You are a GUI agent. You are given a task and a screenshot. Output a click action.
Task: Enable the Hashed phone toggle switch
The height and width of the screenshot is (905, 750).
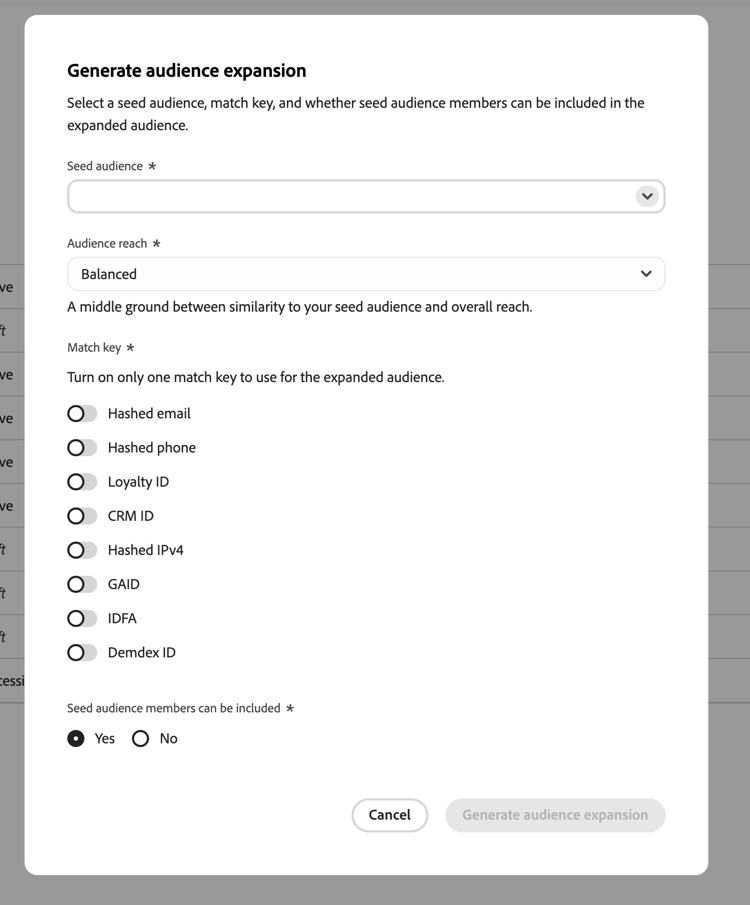82,447
